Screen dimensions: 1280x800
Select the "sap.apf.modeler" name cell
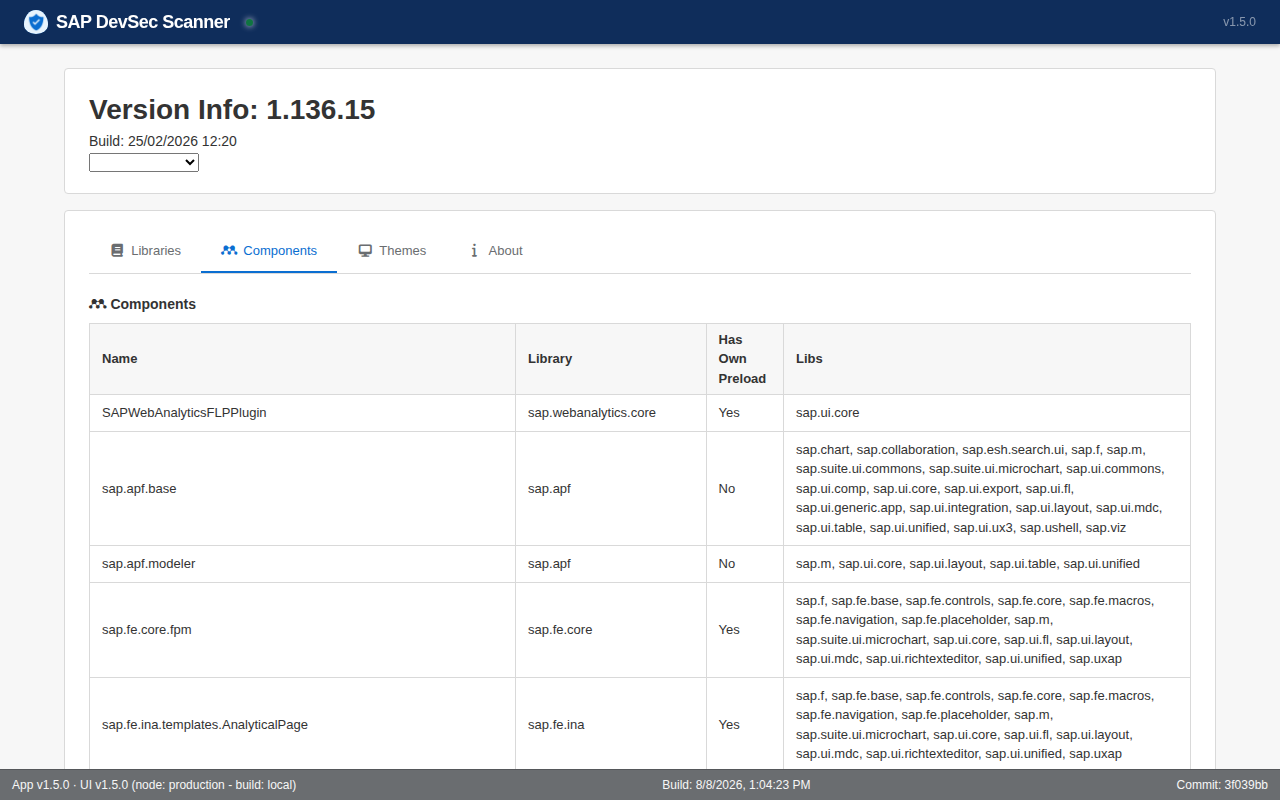click(x=302, y=564)
